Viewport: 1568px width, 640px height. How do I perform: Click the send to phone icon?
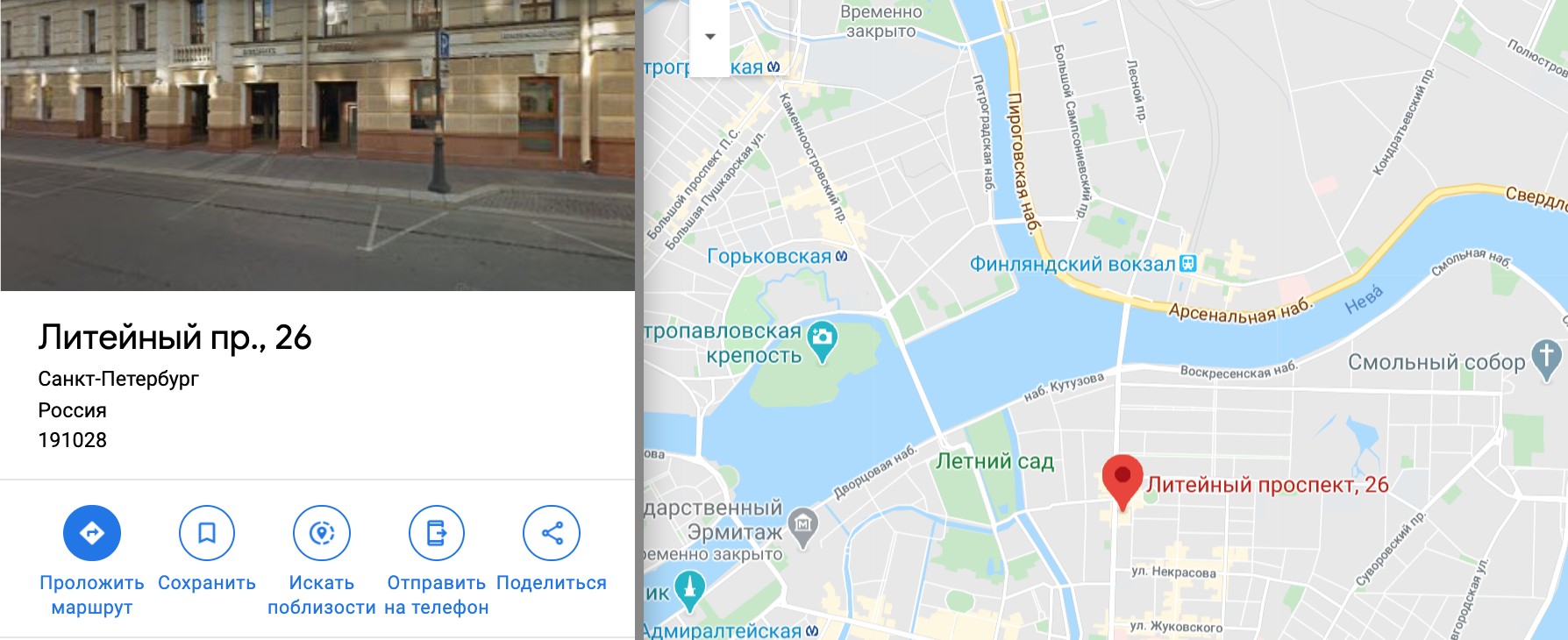coord(437,533)
